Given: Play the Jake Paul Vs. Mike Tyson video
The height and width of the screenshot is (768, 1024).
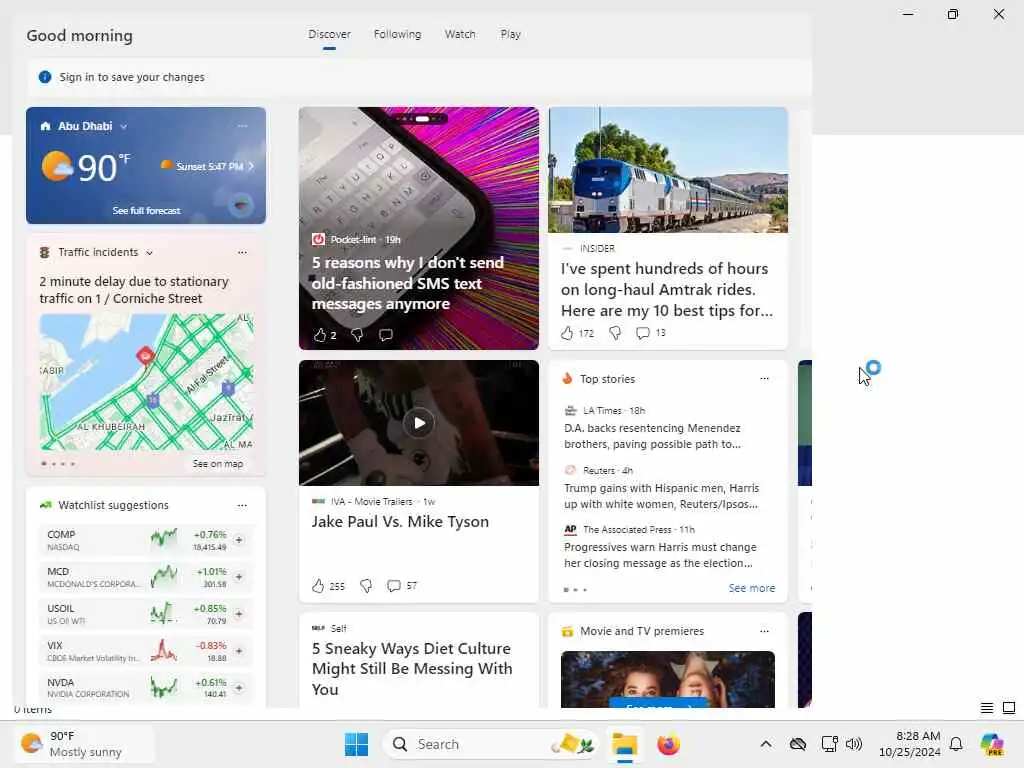Looking at the screenshot, I should click(x=419, y=423).
